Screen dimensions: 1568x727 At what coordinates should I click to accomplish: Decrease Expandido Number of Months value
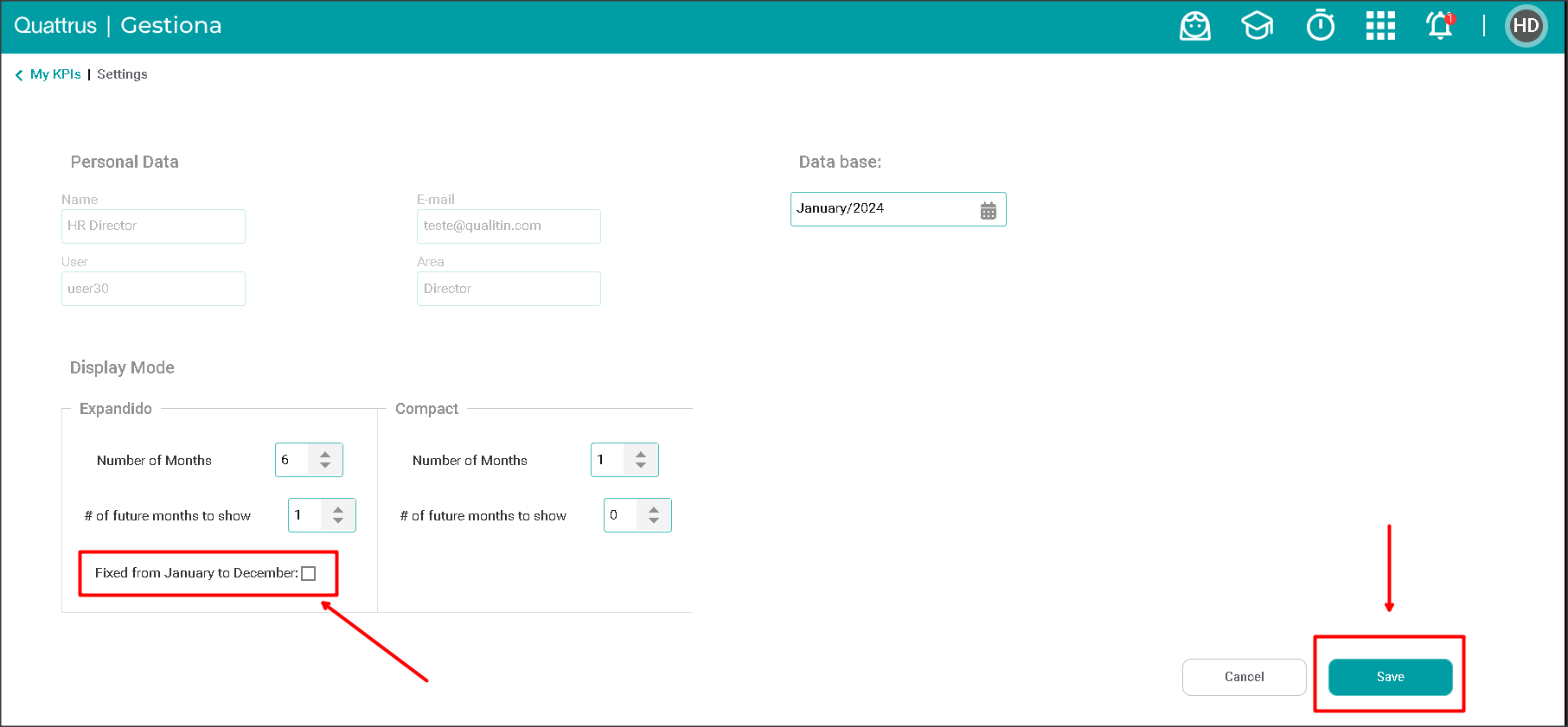[325, 466]
